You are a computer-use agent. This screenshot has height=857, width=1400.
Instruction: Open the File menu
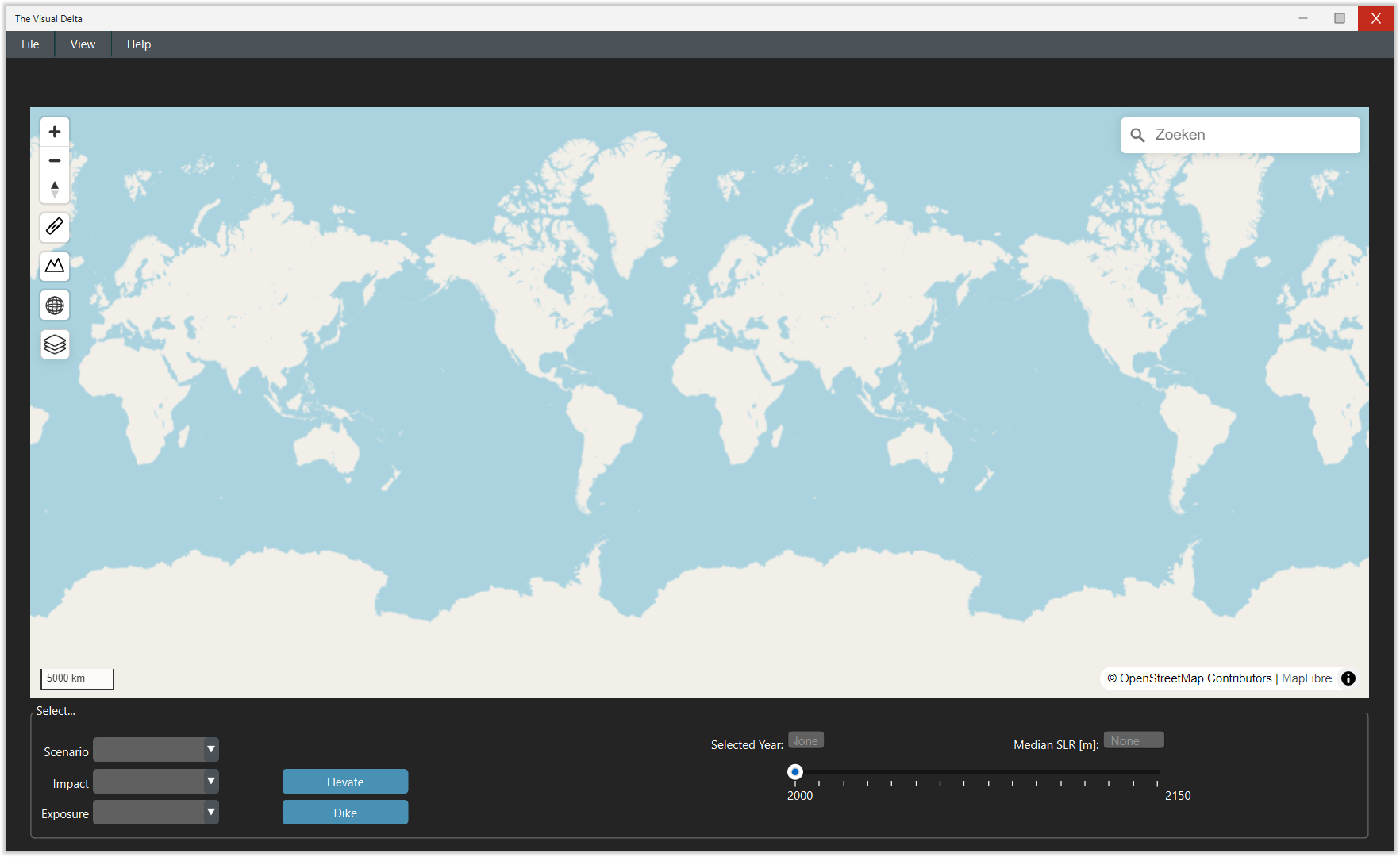click(30, 44)
